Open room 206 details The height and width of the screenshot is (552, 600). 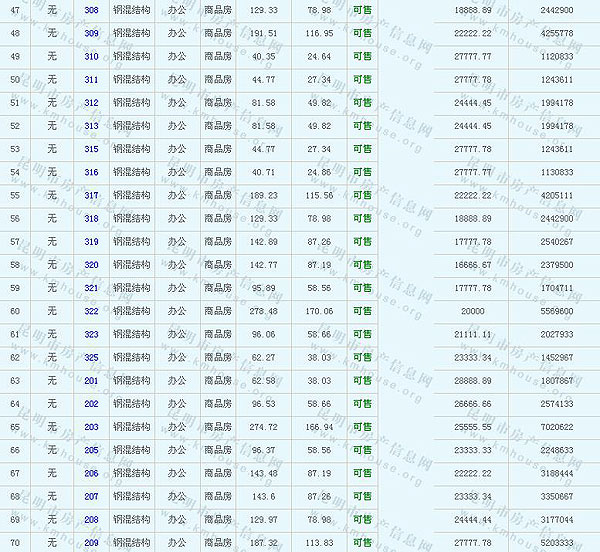pyautogui.click(x=91, y=473)
